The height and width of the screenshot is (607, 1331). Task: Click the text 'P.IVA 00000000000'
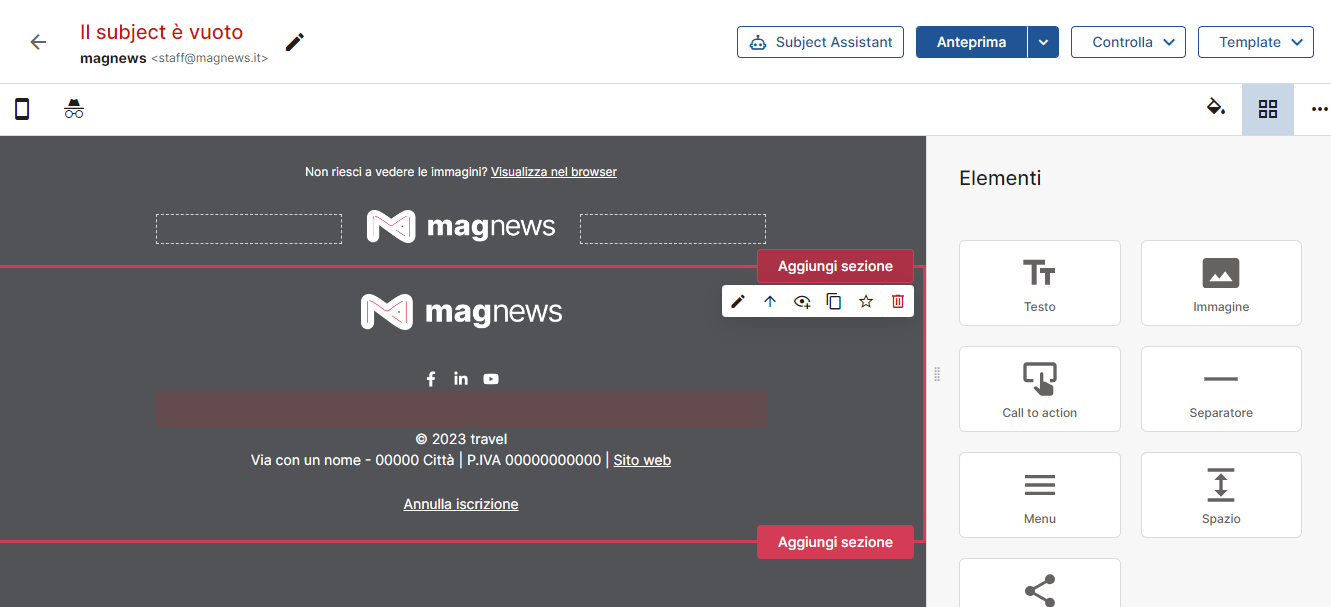(534, 460)
